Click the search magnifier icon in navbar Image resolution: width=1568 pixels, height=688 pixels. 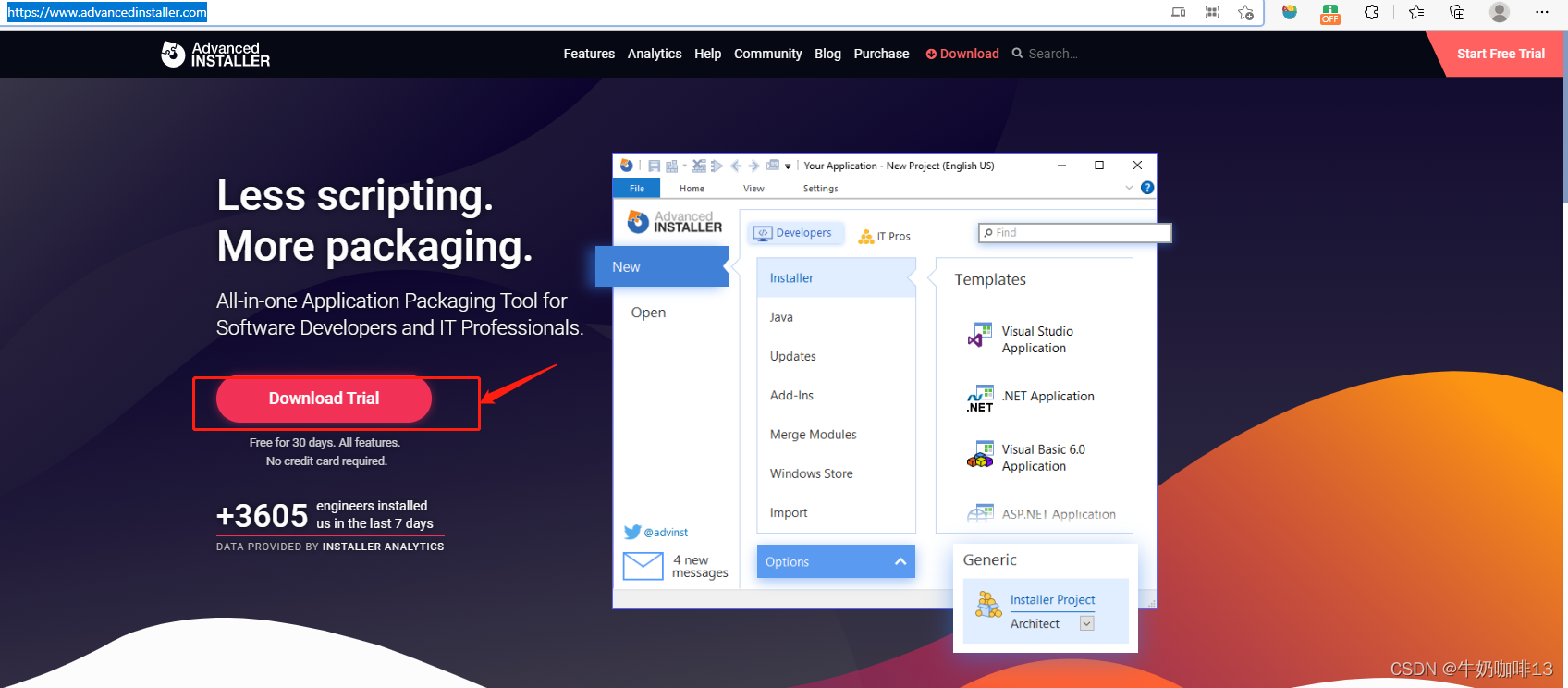1017,54
